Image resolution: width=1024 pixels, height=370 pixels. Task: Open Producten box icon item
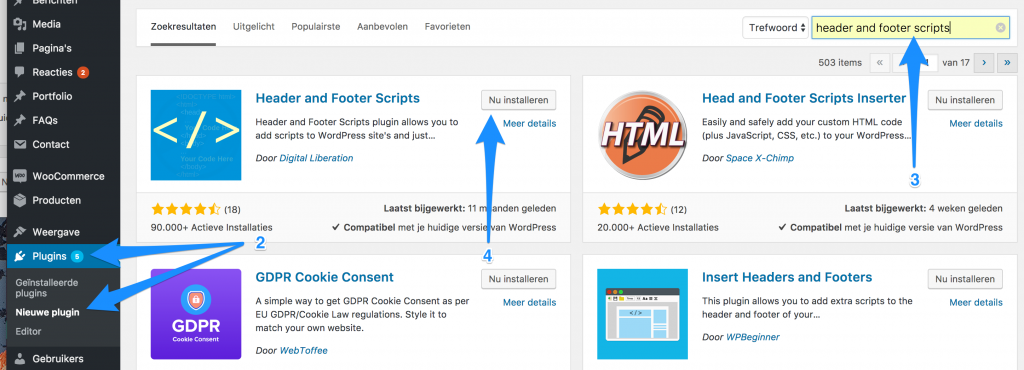point(20,200)
